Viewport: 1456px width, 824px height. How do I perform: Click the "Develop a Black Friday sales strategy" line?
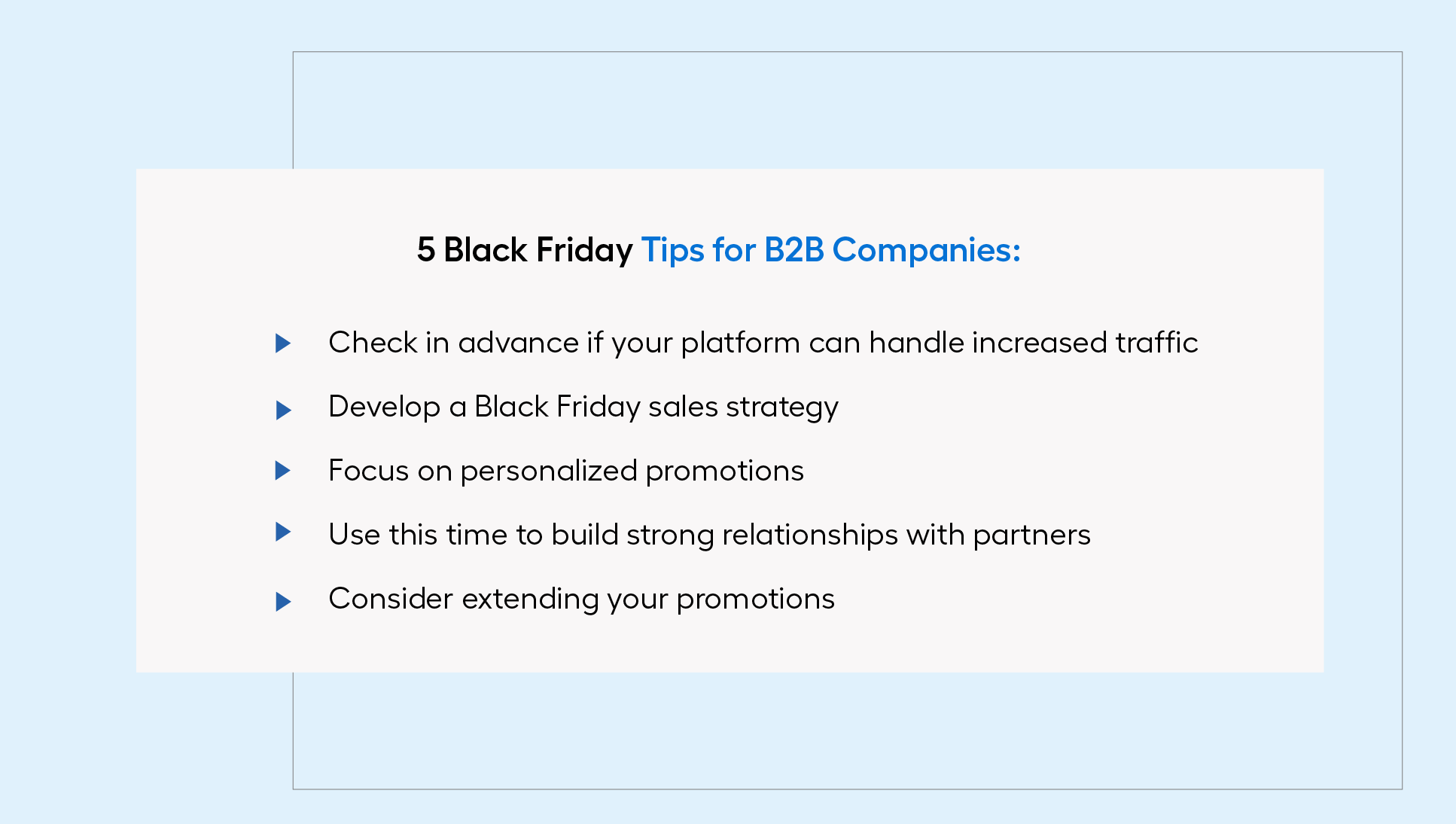point(583,407)
